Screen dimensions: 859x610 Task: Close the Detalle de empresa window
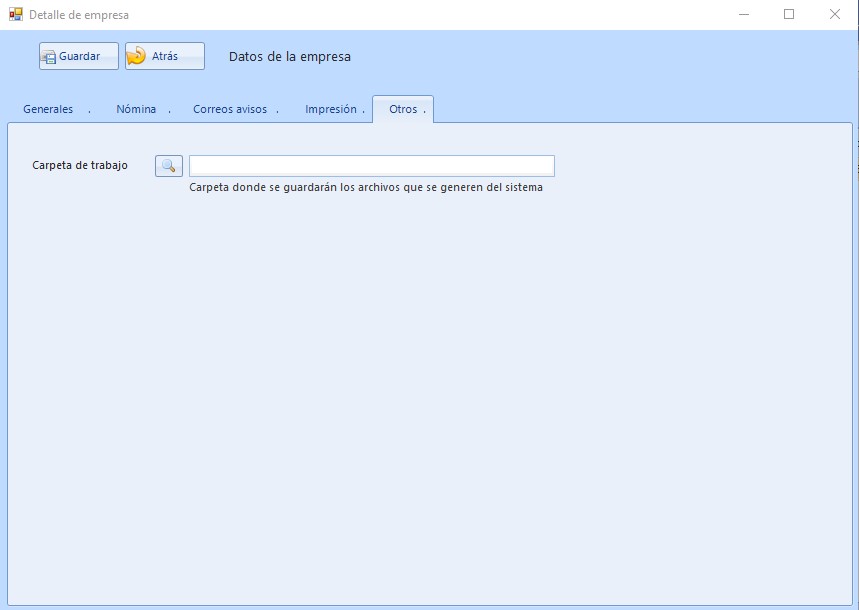835,14
